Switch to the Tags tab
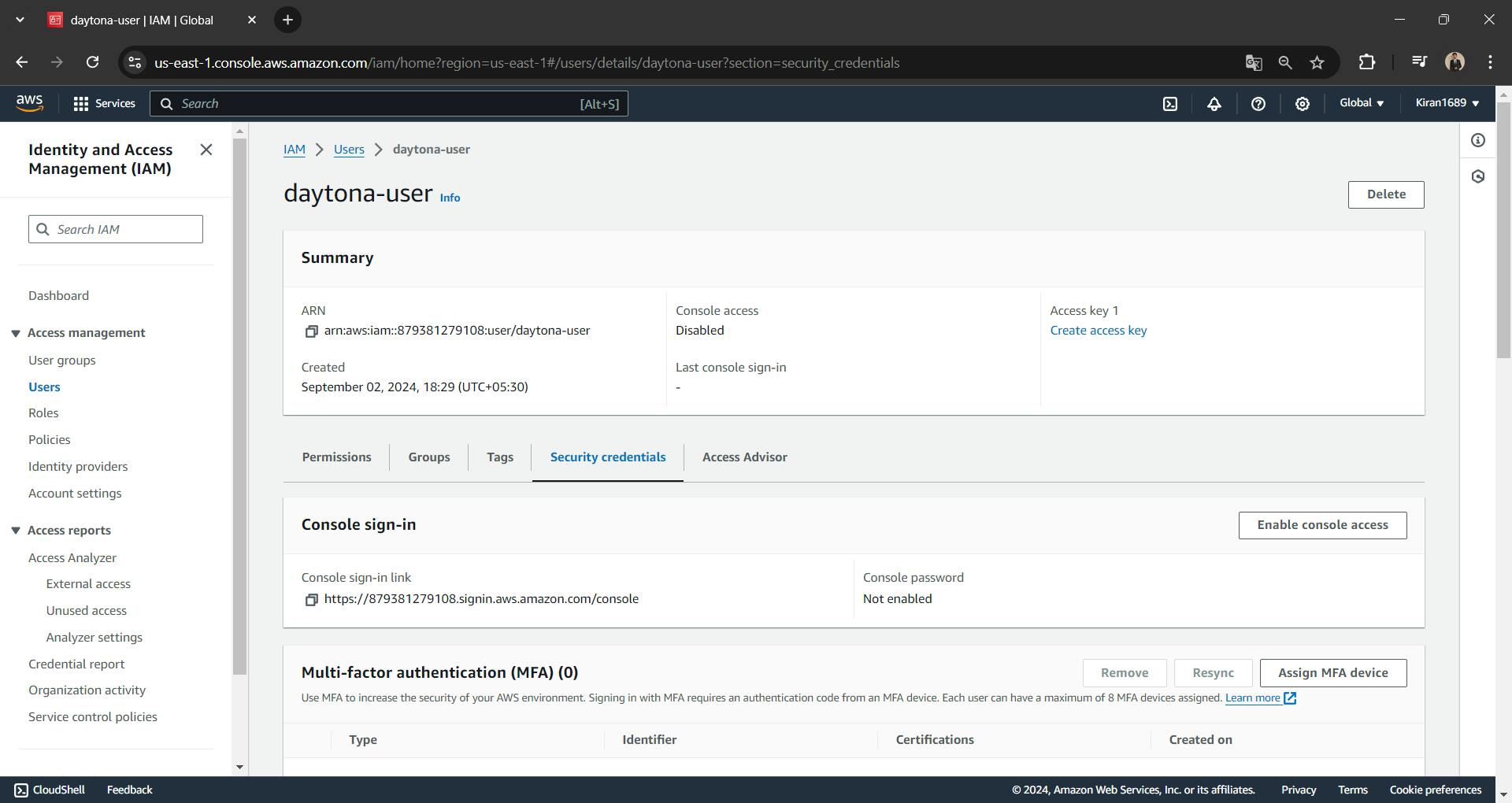 click(x=500, y=457)
